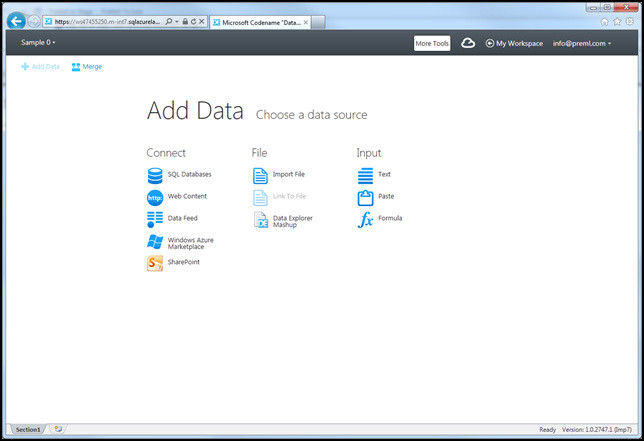
Task: Click the SQL Databases label
Action: coord(189,174)
